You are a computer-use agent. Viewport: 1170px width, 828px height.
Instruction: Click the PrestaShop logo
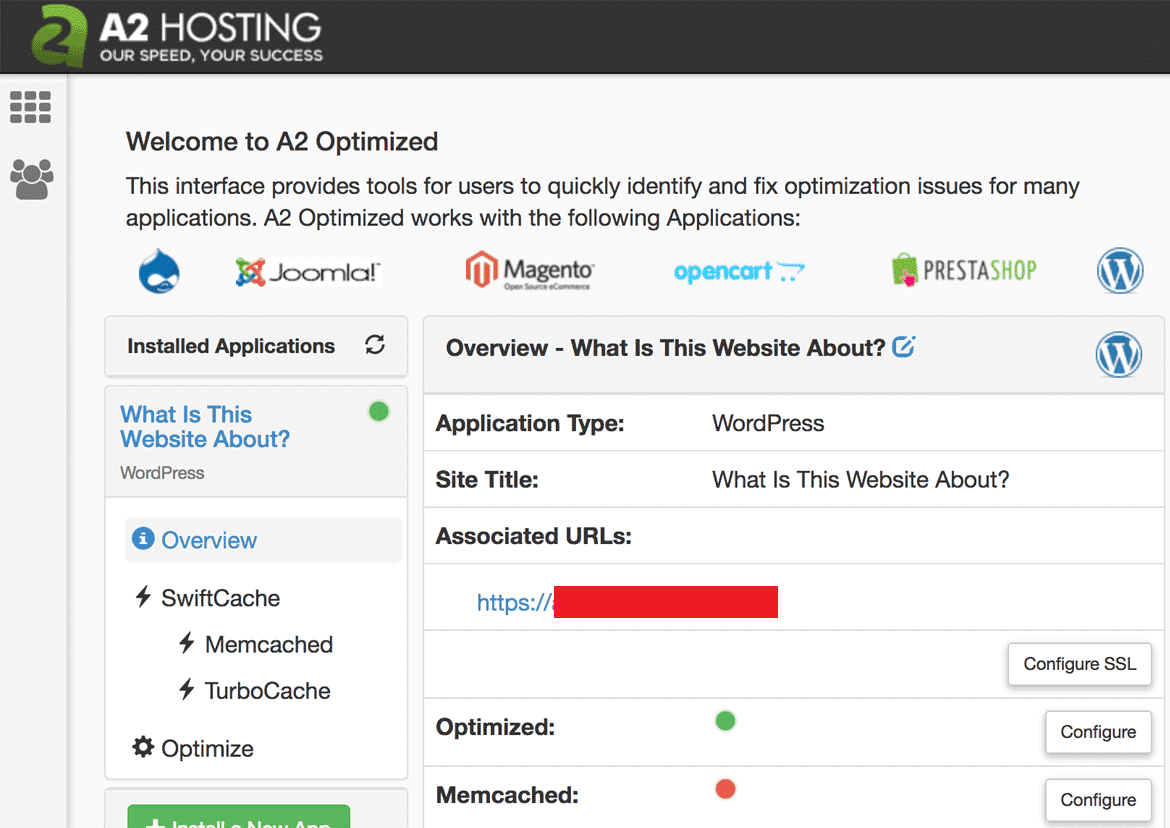point(964,270)
